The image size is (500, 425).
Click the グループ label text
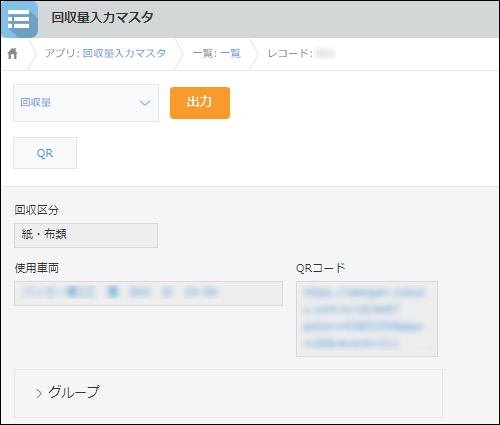pyautogui.click(x=74, y=392)
